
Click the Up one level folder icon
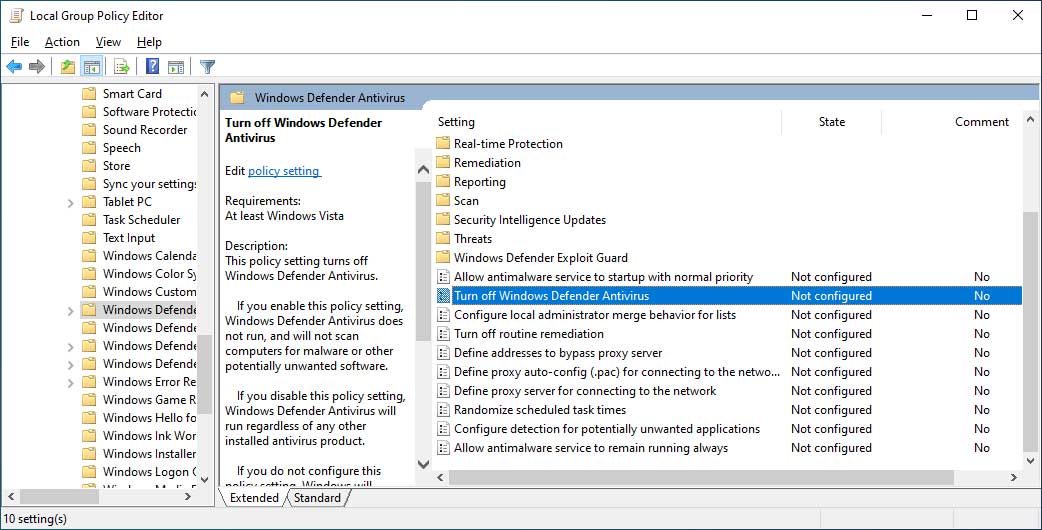[x=68, y=66]
